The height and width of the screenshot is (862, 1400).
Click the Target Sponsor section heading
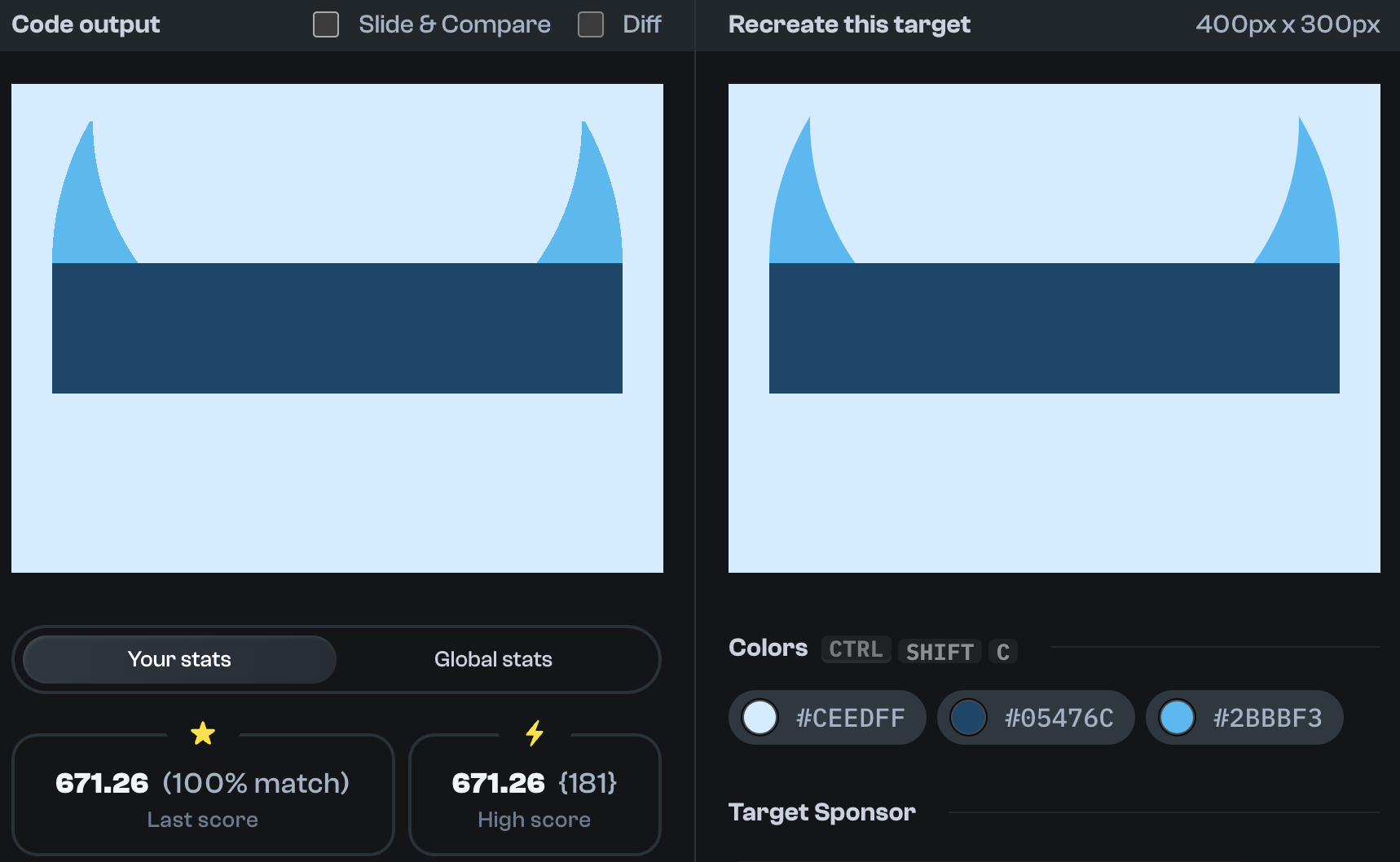tap(821, 811)
